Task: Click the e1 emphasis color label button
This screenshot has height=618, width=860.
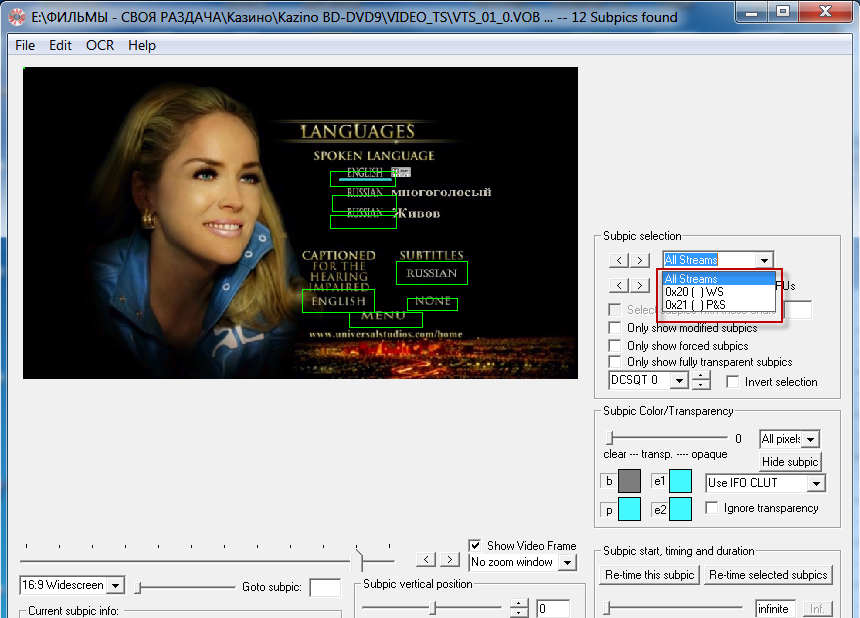Action: [659, 481]
